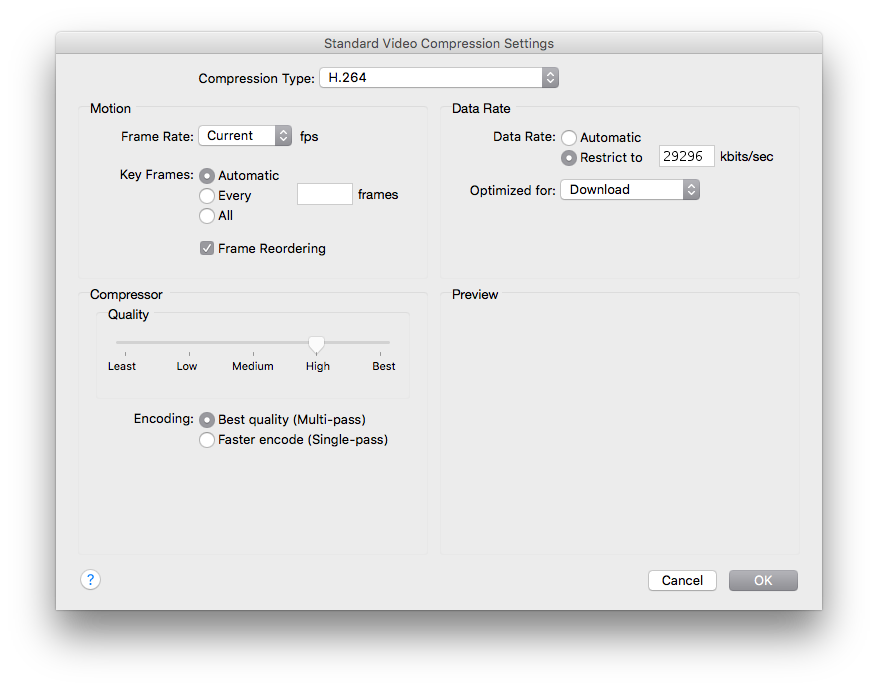Open the Compression Type dropdown
The image size is (878, 690).
[439, 77]
